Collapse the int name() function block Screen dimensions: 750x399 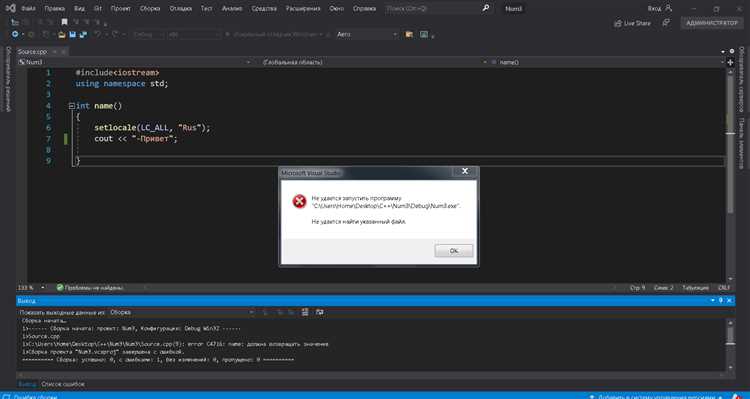[71, 106]
